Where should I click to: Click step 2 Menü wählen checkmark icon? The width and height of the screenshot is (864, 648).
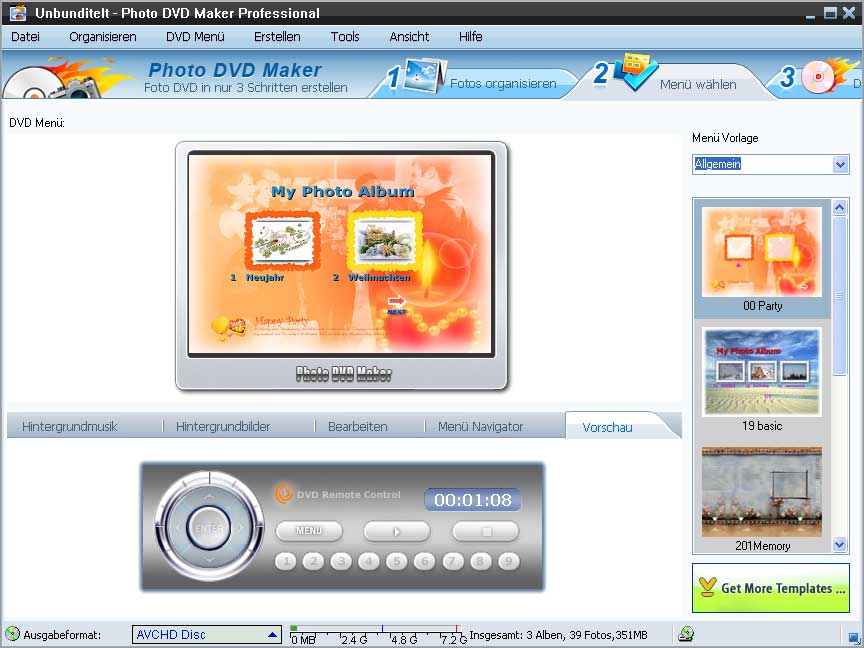click(635, 72)
